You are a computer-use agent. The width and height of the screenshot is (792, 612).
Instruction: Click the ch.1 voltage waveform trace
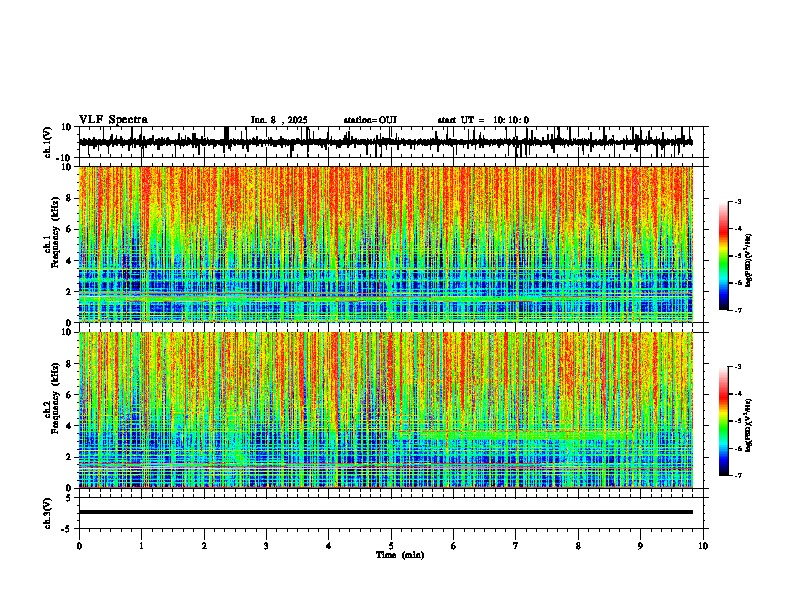point(386,142)
